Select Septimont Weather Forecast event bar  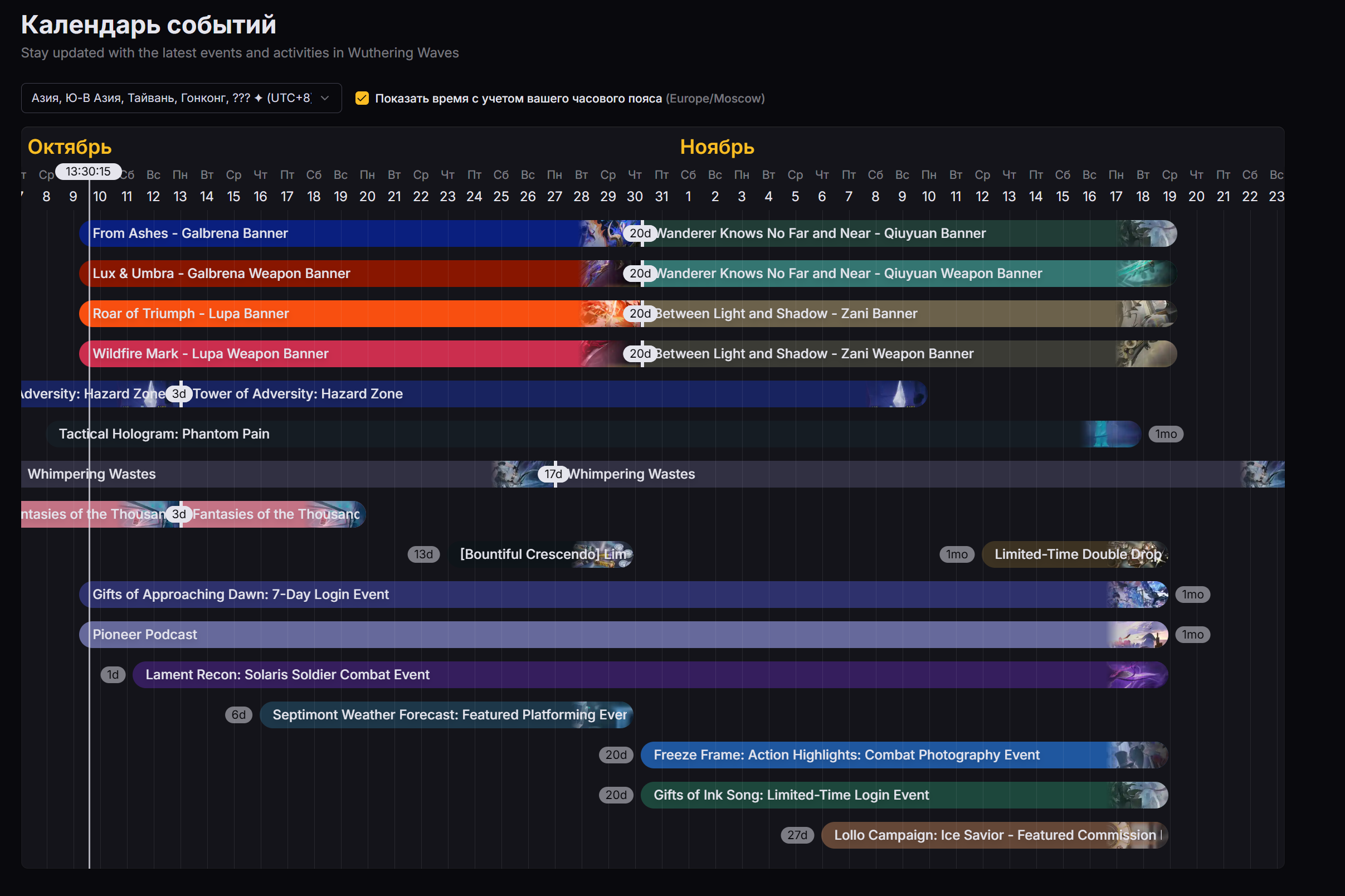446,715
